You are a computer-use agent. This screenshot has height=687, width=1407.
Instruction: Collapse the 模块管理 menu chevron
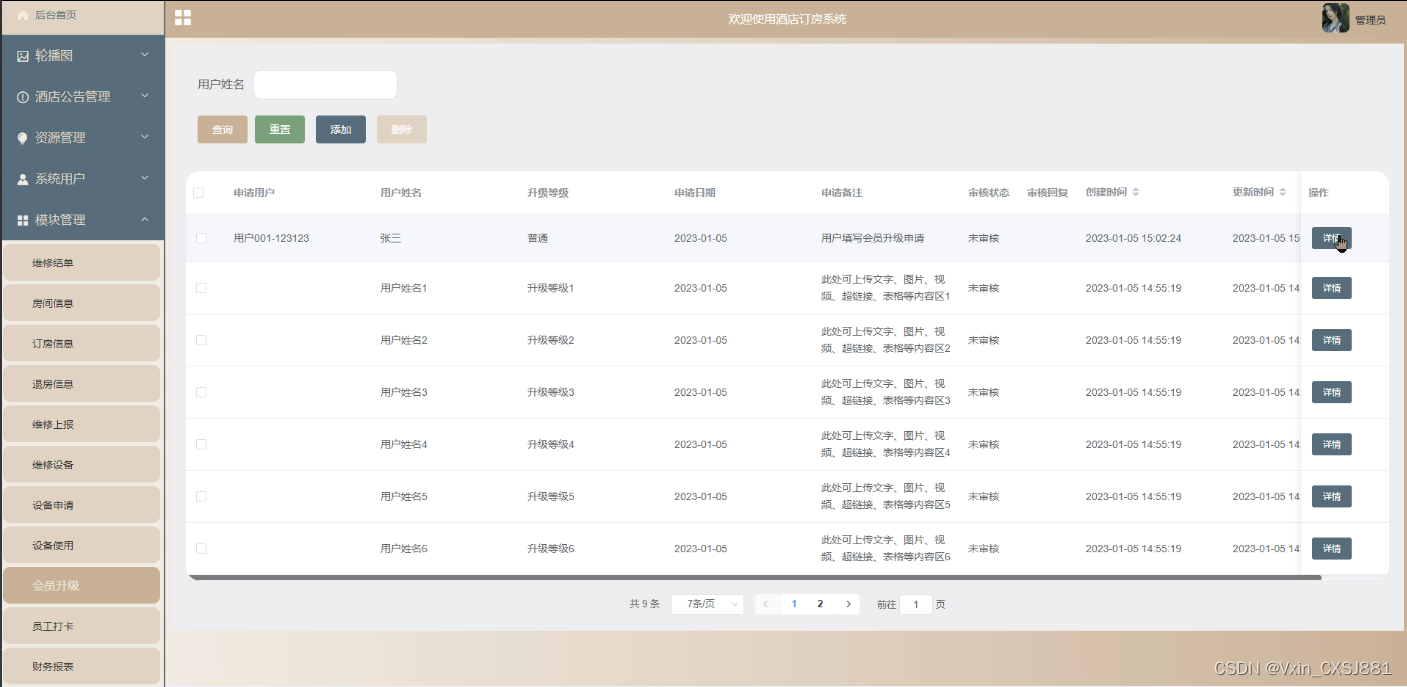point(144,219)
